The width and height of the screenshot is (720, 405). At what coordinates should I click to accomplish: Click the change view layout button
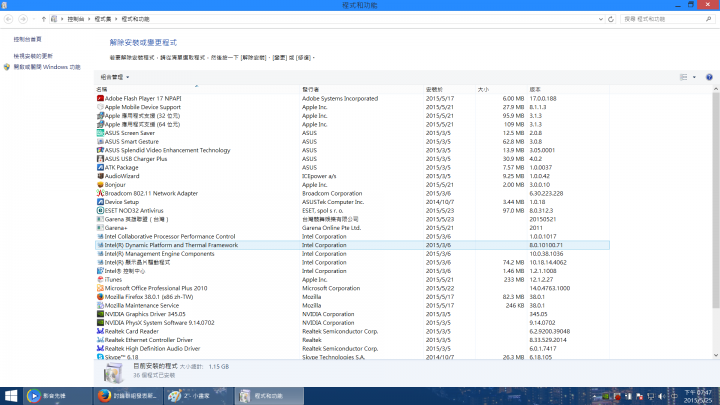pyautogui.click(x=683, y=77)
